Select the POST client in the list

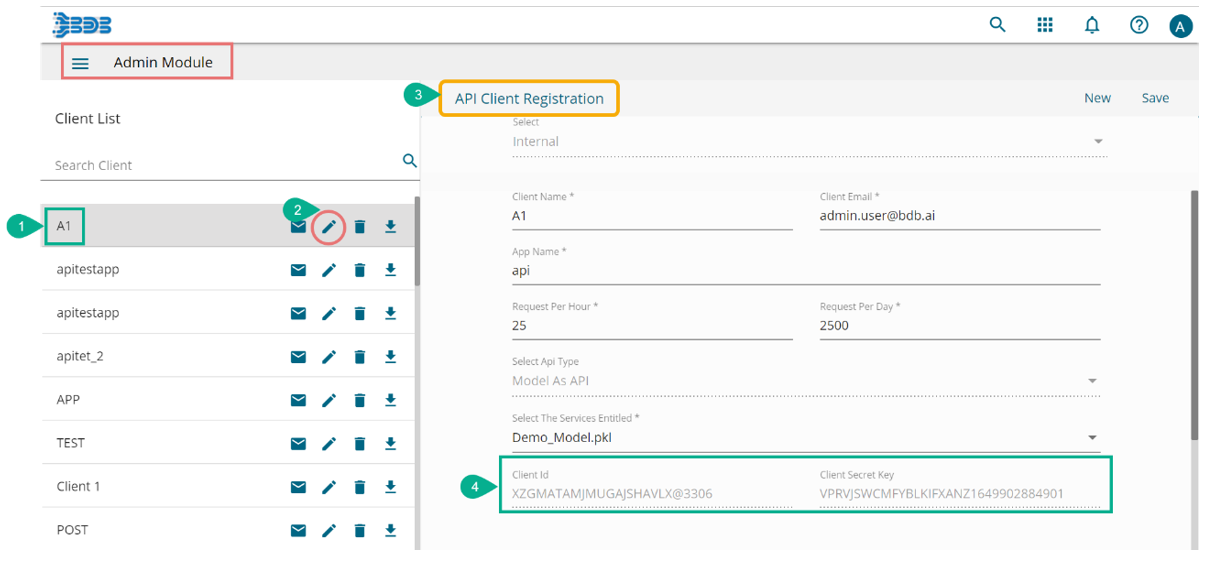coord(73,530)
